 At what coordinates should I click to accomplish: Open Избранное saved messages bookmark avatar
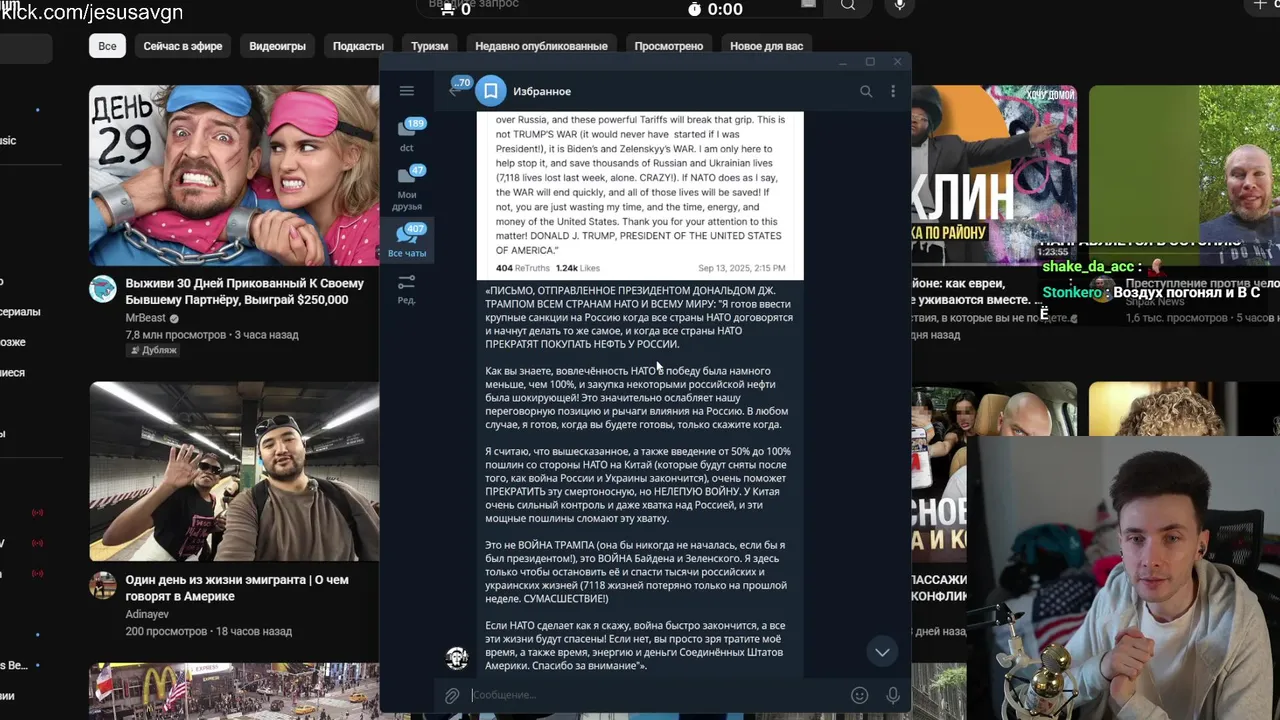(491, 91)
